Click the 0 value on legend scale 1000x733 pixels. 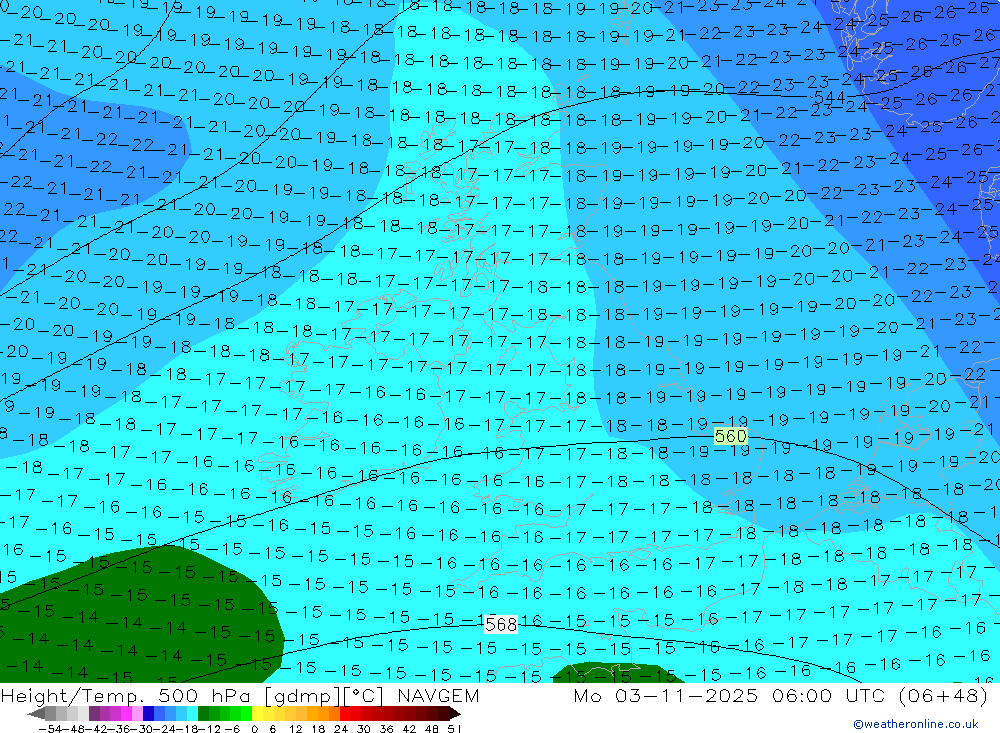pyautogui.click(x=254, y=729)
